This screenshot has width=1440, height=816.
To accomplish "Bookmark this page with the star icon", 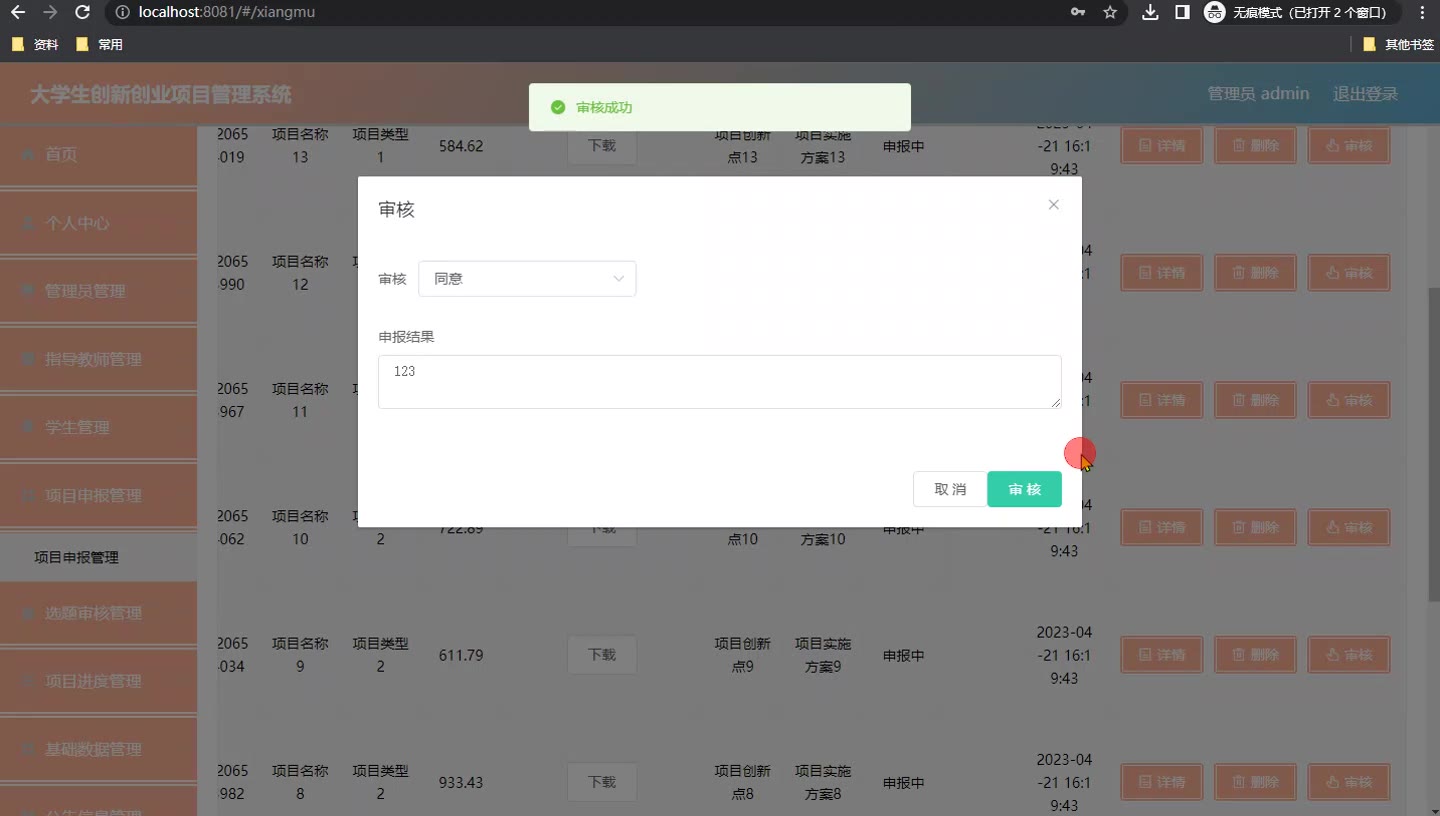I will (x=1109, y=13).
